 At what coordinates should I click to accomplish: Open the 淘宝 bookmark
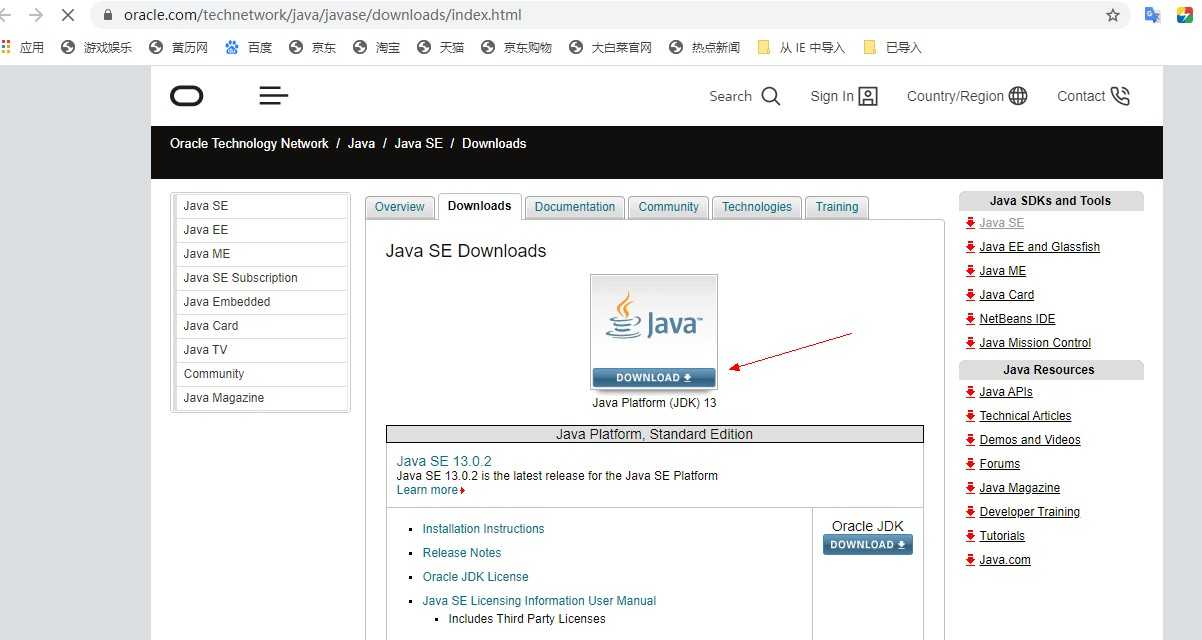(x=376, y=47)
